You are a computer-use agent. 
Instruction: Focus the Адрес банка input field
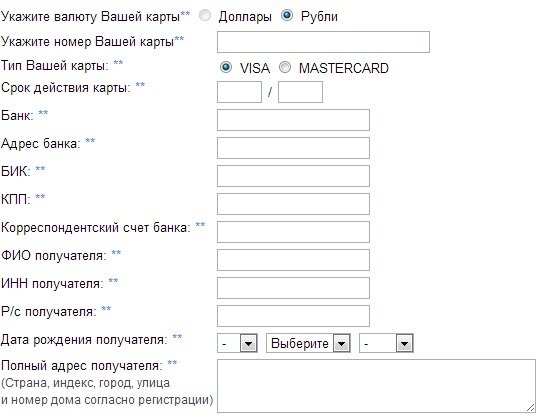[x=293, y=148]
